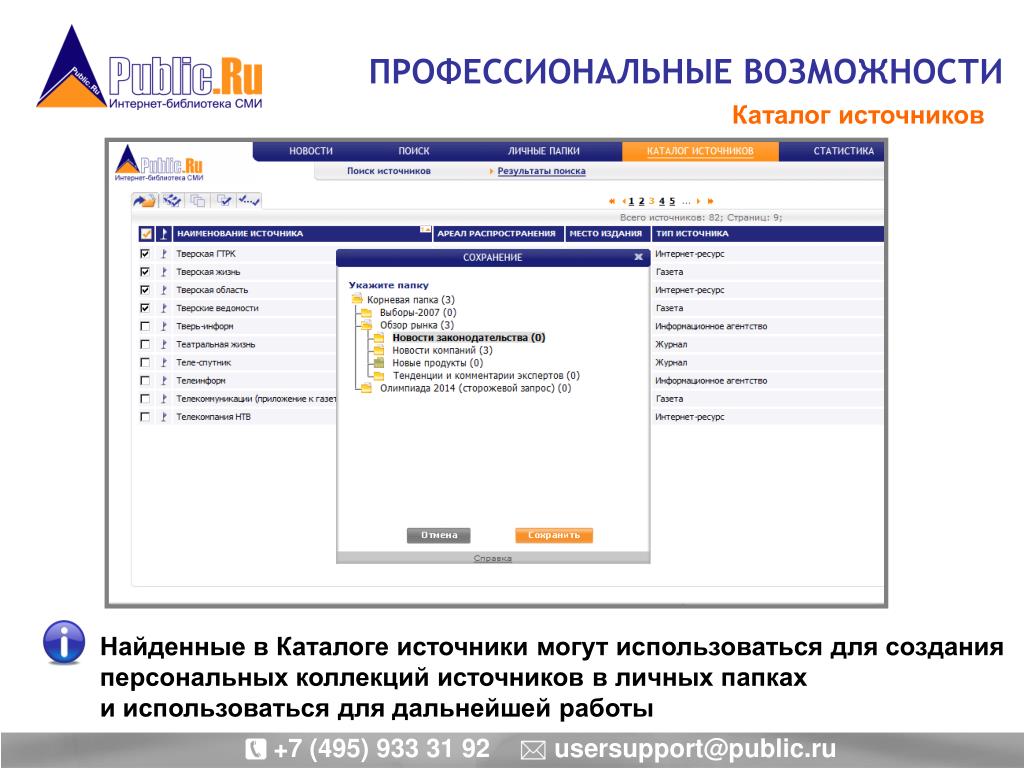Check the Телеинформ checkbox

pyautogui.click(x=145, y=380)
